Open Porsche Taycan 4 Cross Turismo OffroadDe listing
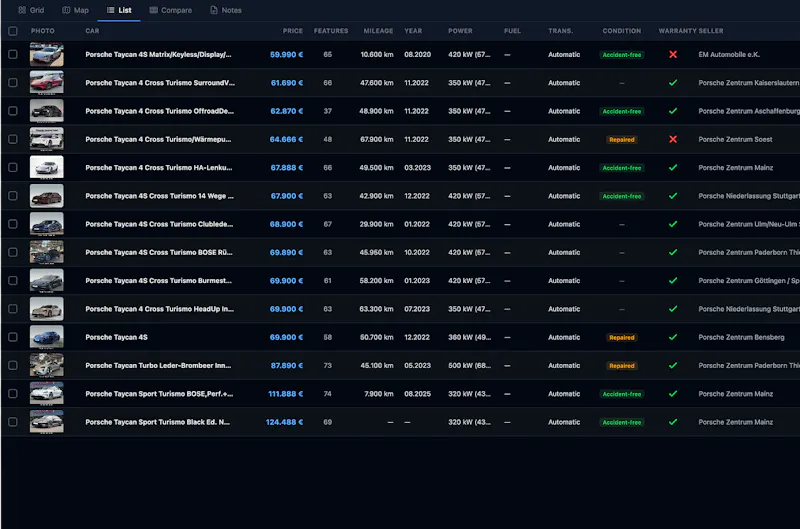Screen dimensions: 800x529 click(160, 111)
